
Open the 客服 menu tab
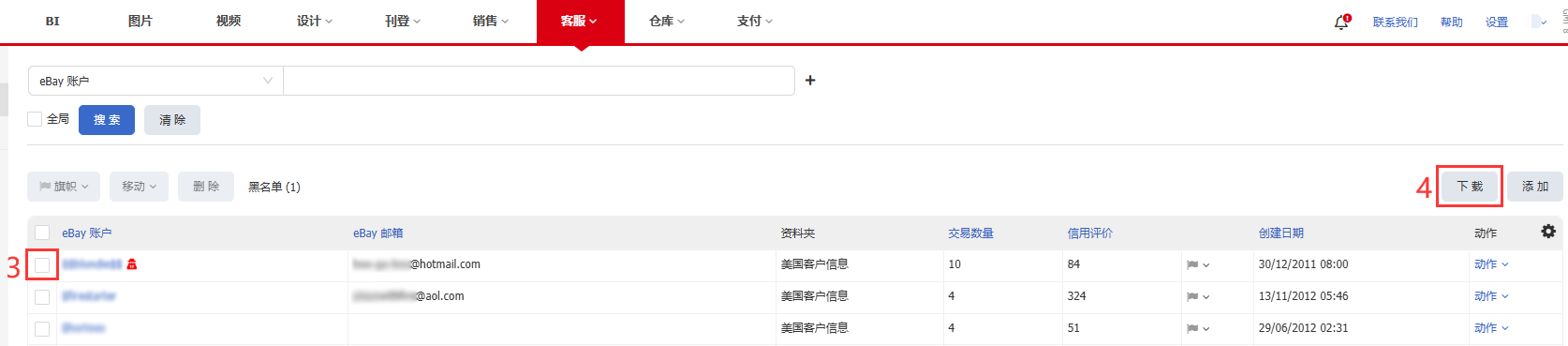tap(580, 21)
